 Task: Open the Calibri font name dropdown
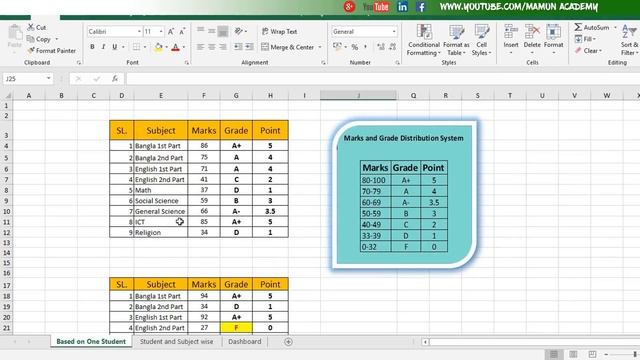point(139,31)
